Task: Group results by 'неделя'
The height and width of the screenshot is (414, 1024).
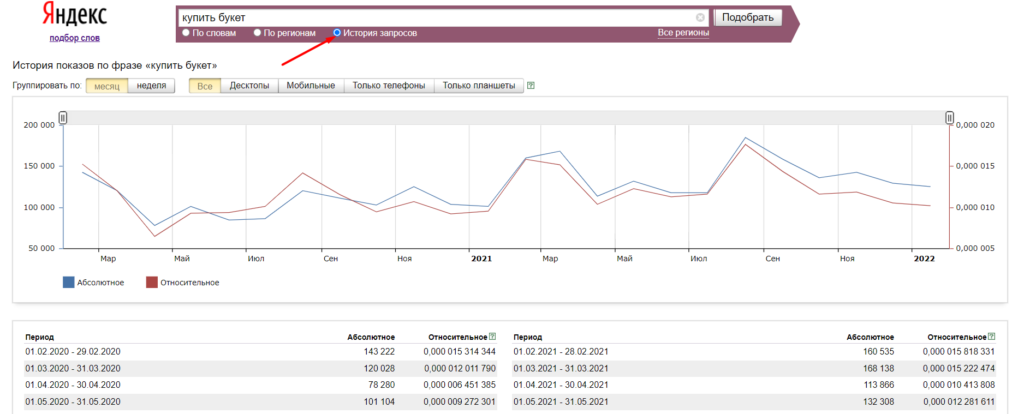Action: pos(151,86)
